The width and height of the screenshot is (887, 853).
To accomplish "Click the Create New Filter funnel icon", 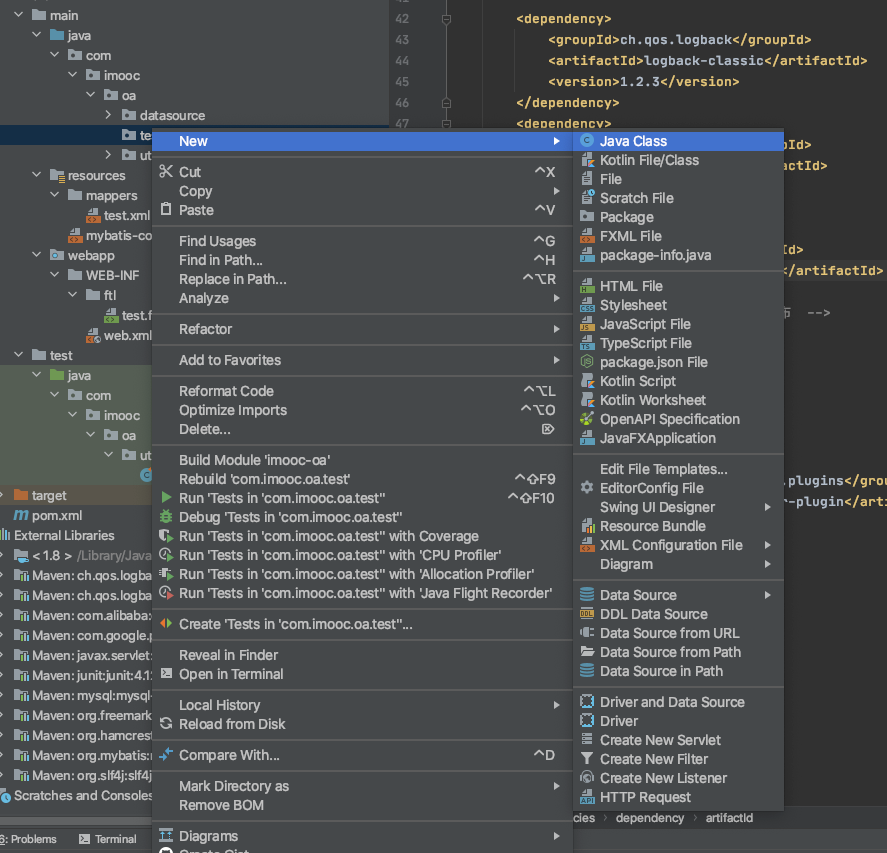I will (587, 759).
